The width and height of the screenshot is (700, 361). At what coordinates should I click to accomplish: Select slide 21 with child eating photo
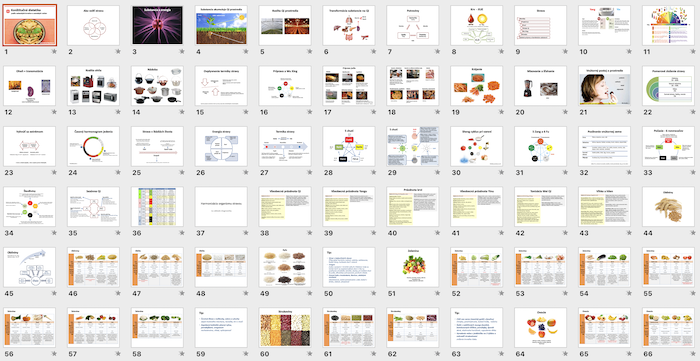(604, 86)
